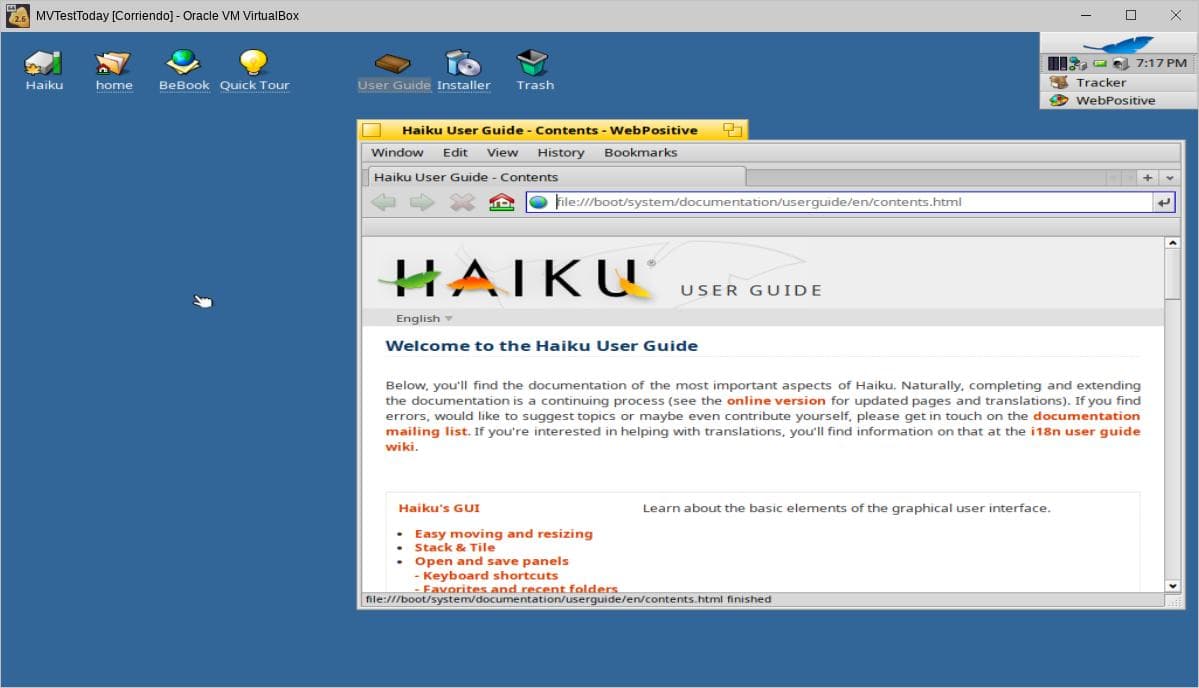This screenshot has width=1199, height=688.
Task: Click the new tab plus button
Action: (x=1147, y=177)
